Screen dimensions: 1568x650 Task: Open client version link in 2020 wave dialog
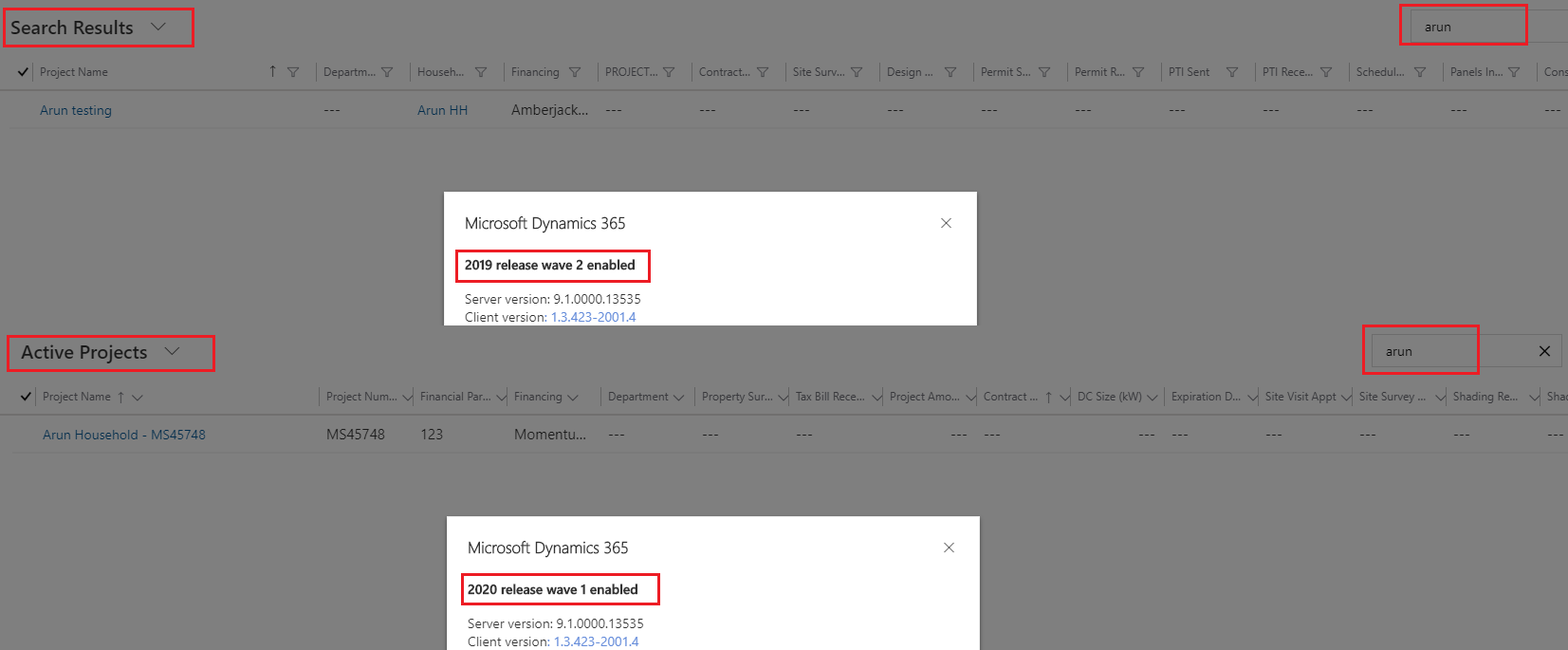(x=596, y=641)
